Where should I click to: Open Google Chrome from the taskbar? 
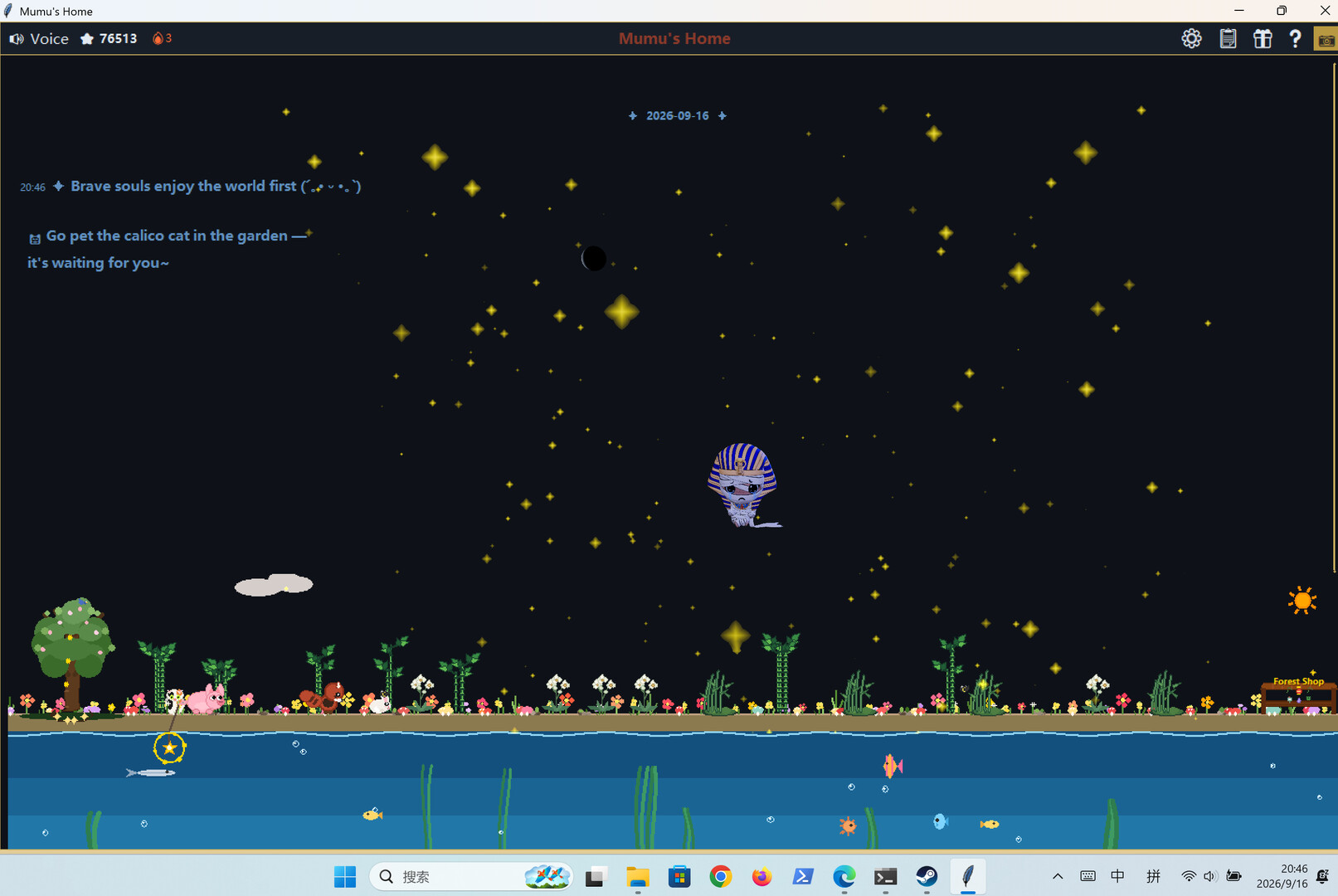720,876
